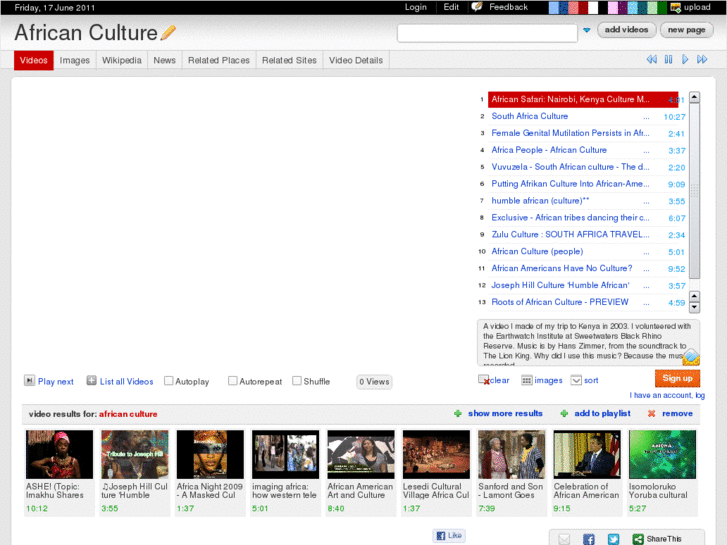The image size is (727, 545).
Task: Open the dropdown arrow beside search box
Action: click(x=587, y=31)
